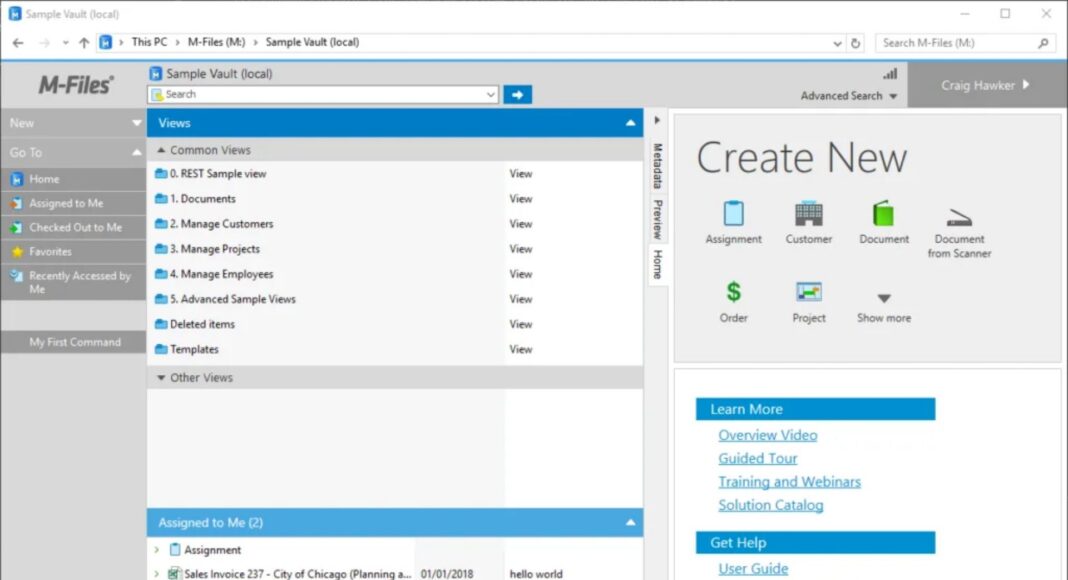Open Checked Out to Me in sidebar
Viewport: 1068px width, 580px height.
pyautogui.click(x=75, y=228)
